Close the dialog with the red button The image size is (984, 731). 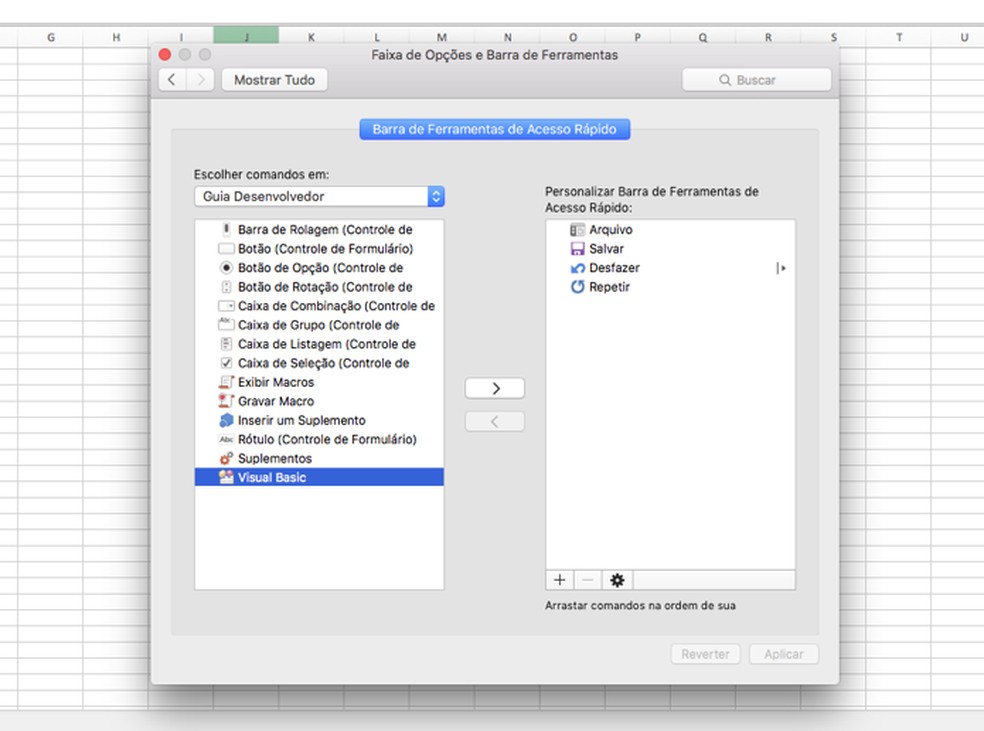point(165,55)
